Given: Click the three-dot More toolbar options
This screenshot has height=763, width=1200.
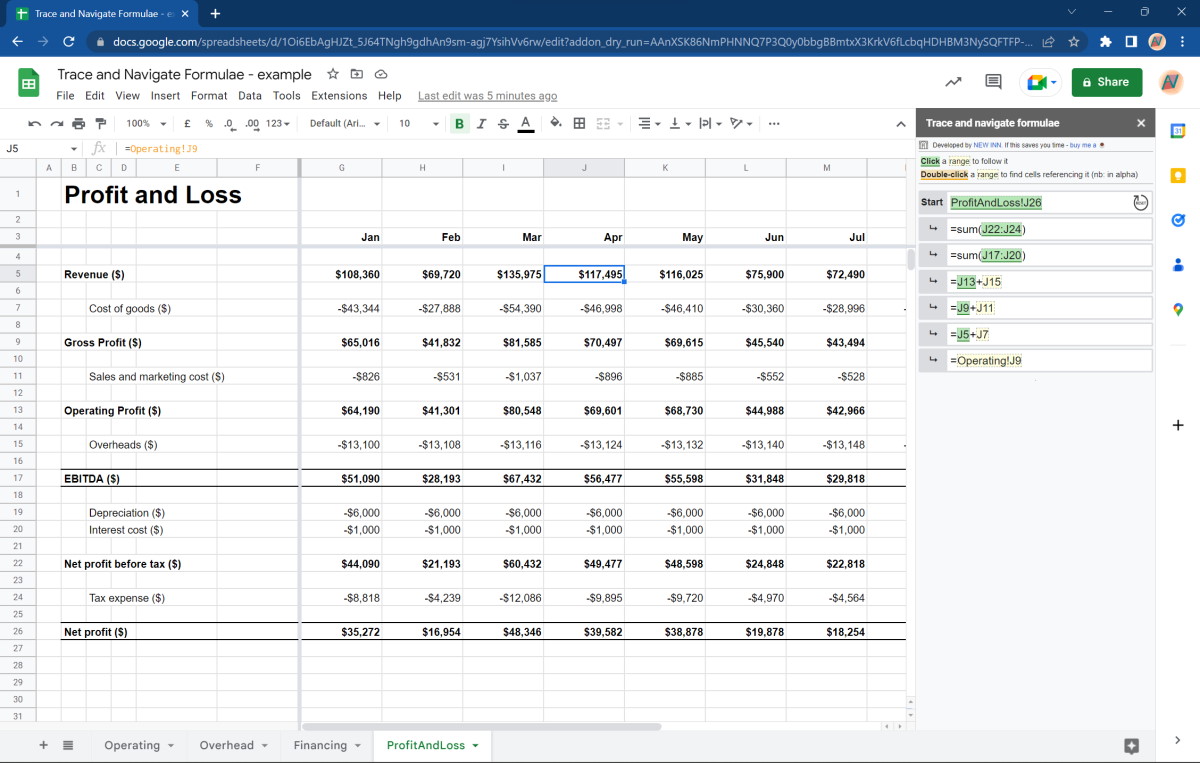Looking at the screenshot, I should click(x=774, y=123).
